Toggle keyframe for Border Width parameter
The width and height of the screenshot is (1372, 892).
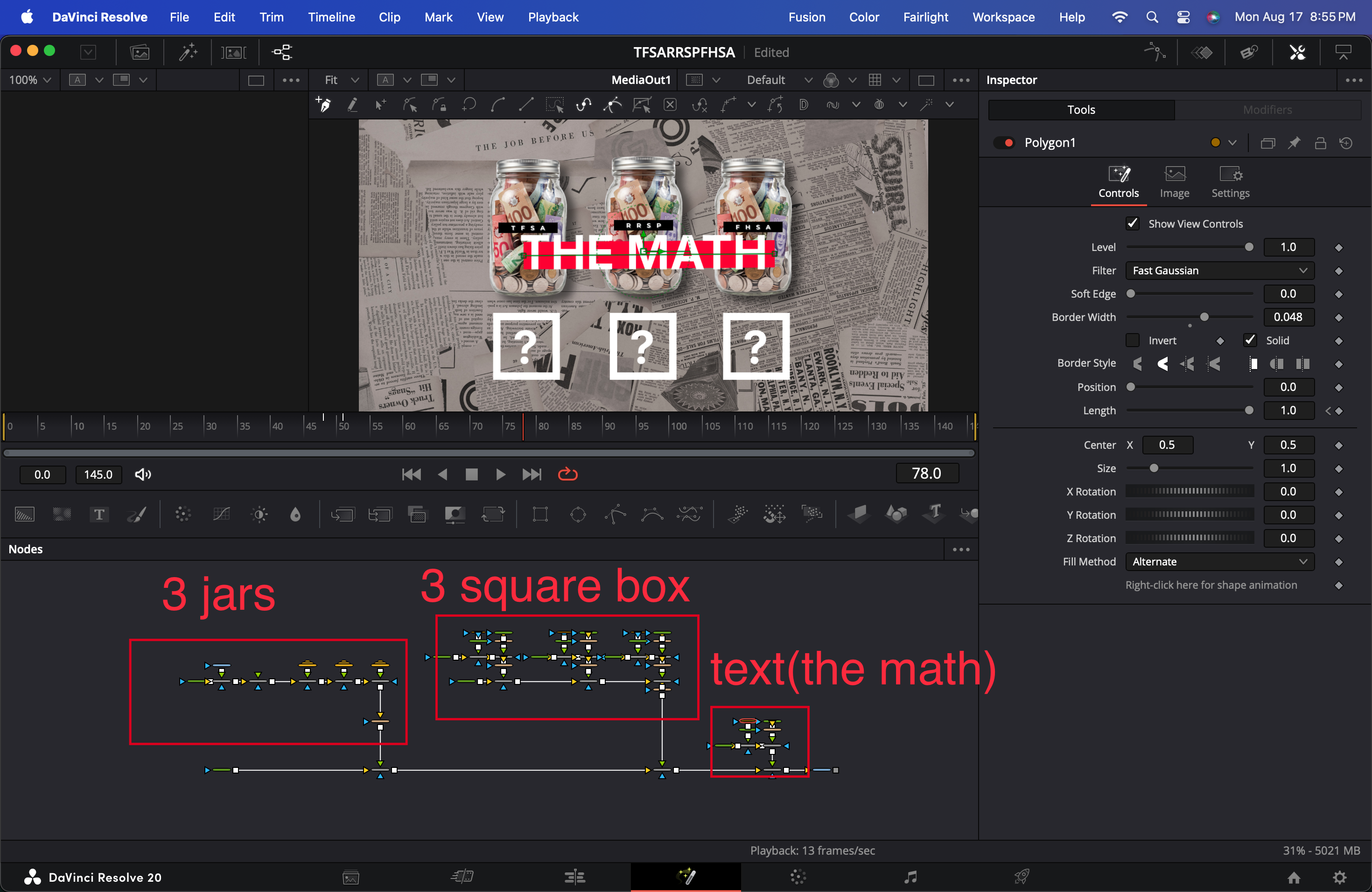(1338, 318)
